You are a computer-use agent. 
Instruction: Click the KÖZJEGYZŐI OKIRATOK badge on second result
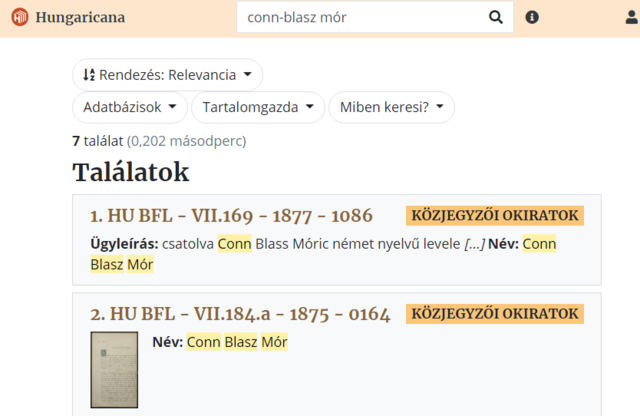pyautogui.click(x=495, y=314)
